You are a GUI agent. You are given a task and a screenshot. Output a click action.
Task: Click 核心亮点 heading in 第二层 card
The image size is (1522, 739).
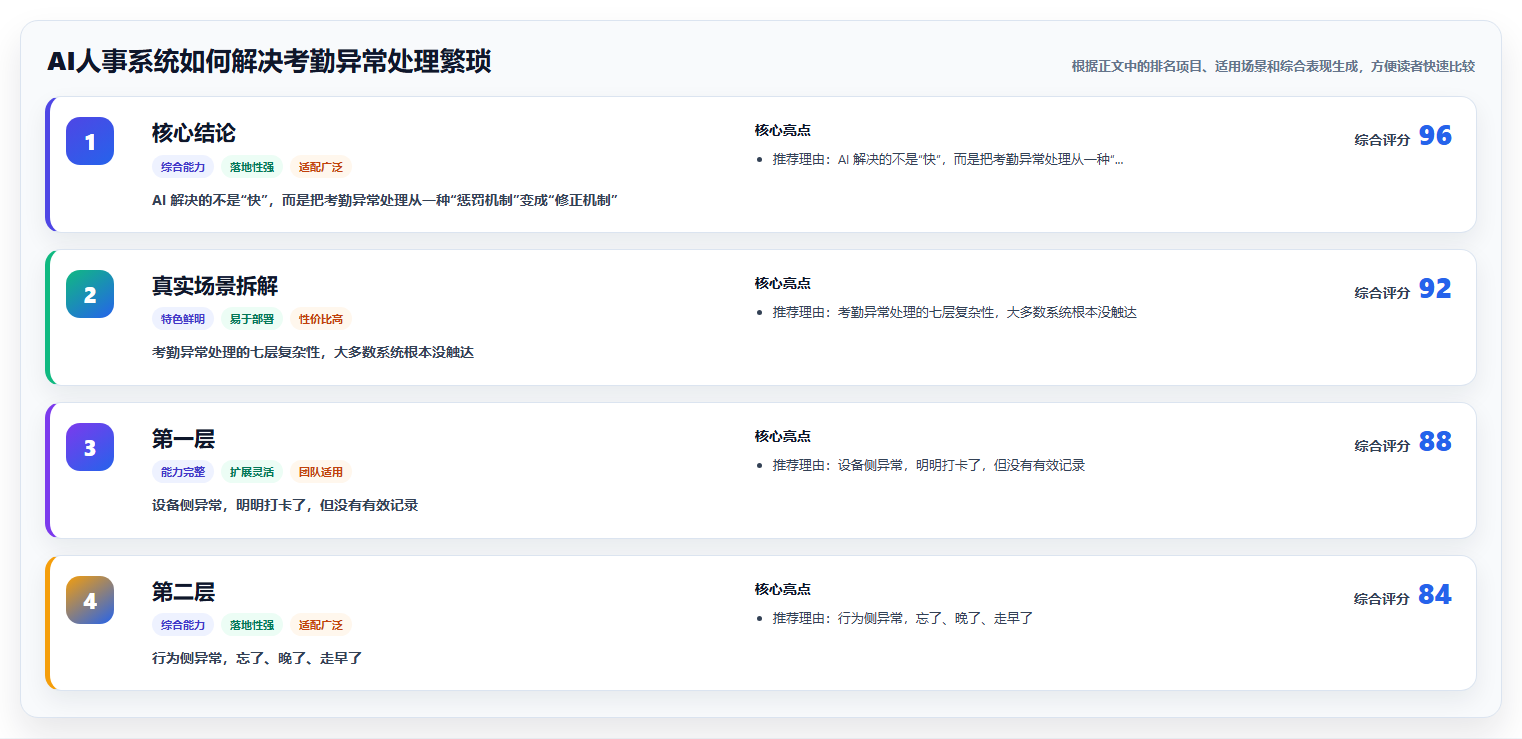[x=783, y=589]
